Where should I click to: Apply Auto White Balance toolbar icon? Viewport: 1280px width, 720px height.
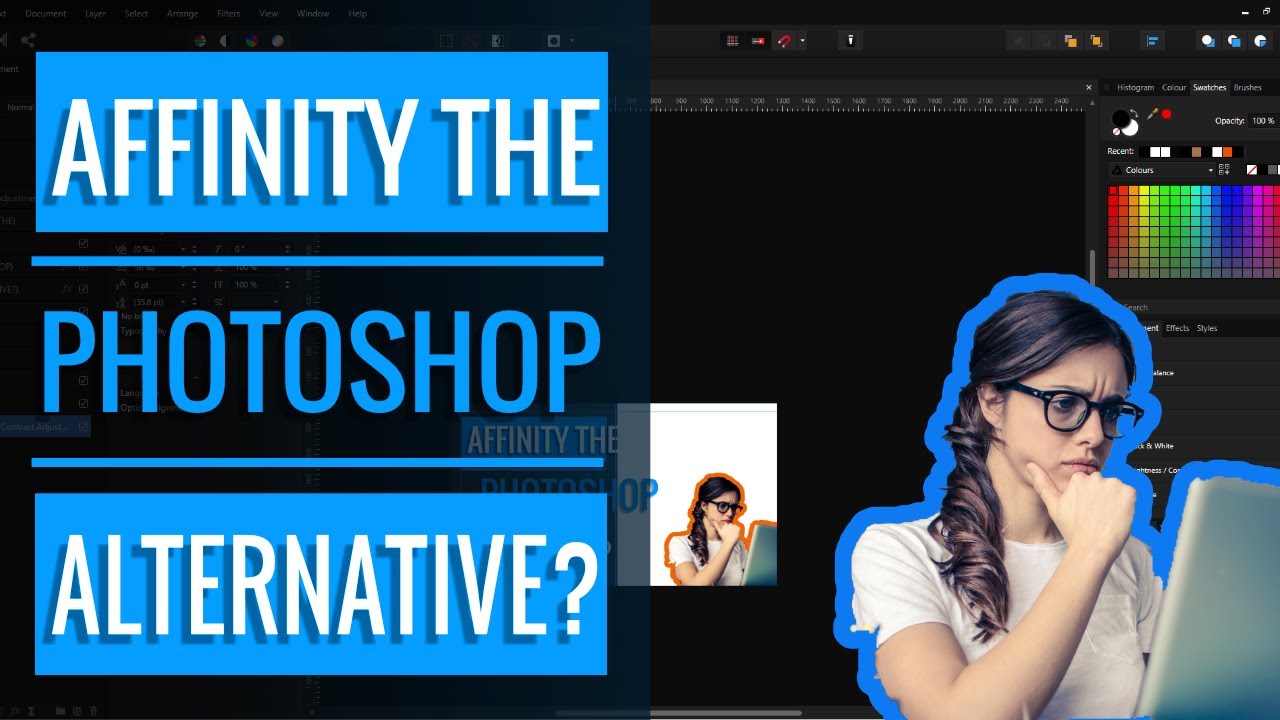(x=277, y=41)
